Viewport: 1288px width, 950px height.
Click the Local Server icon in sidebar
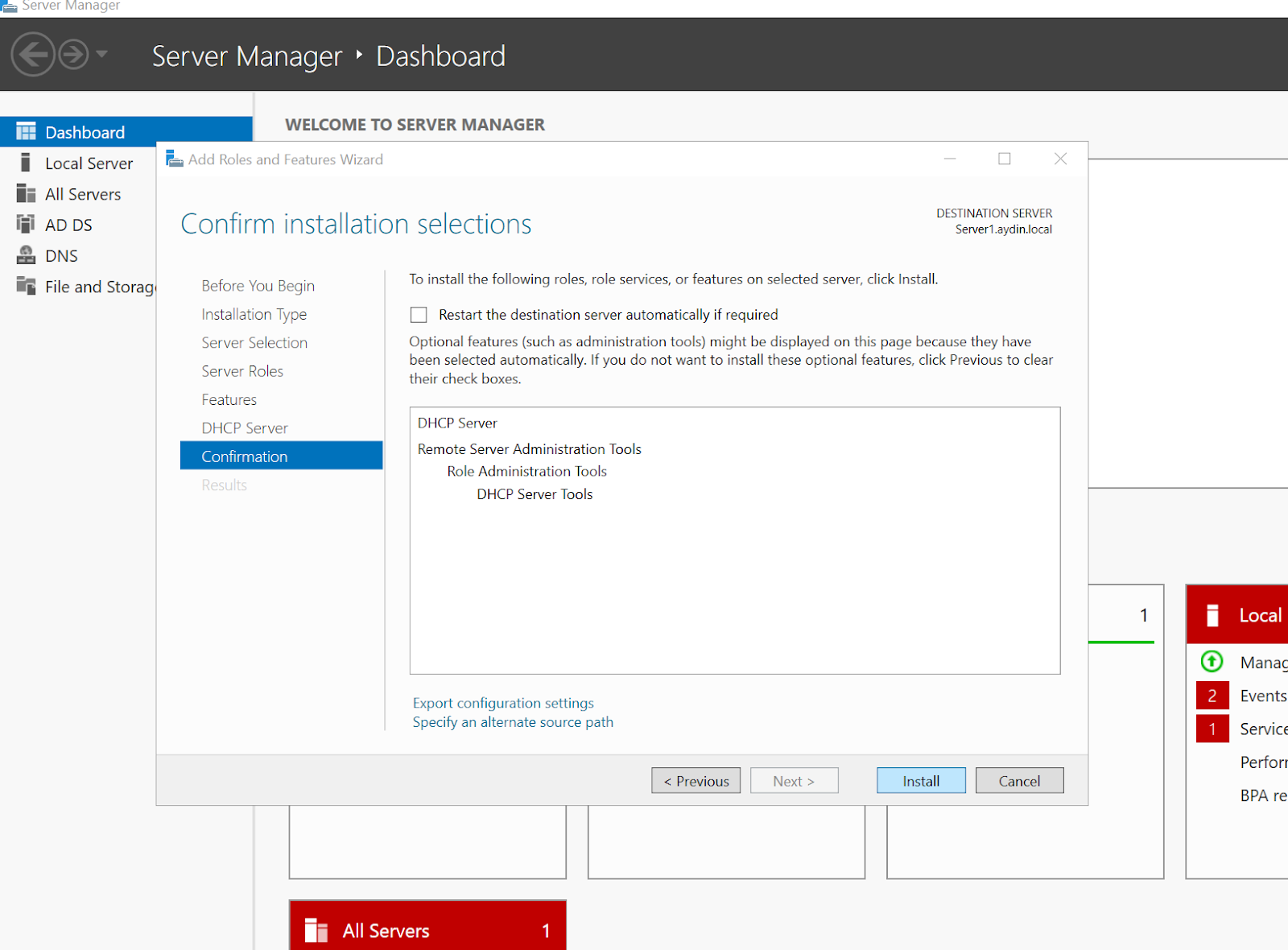coord(26,163)
